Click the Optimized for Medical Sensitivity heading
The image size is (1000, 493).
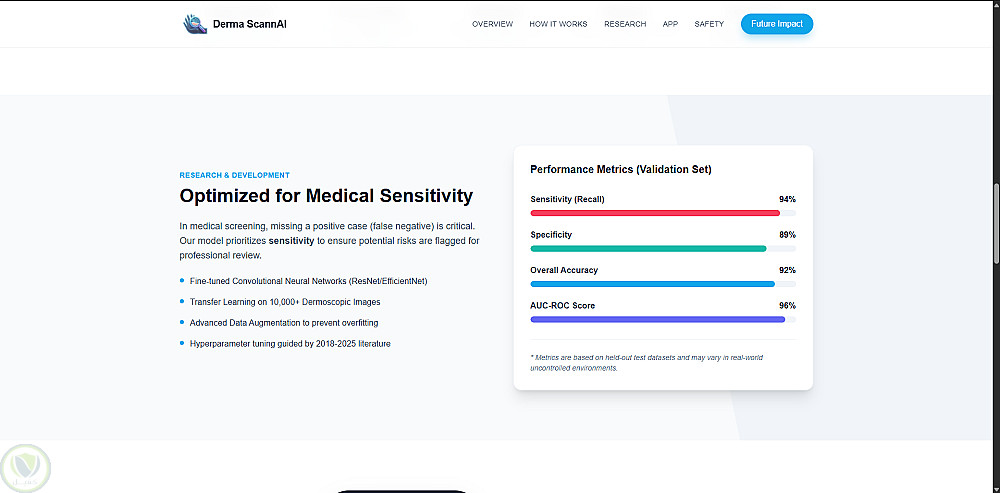tap(326, 196)
